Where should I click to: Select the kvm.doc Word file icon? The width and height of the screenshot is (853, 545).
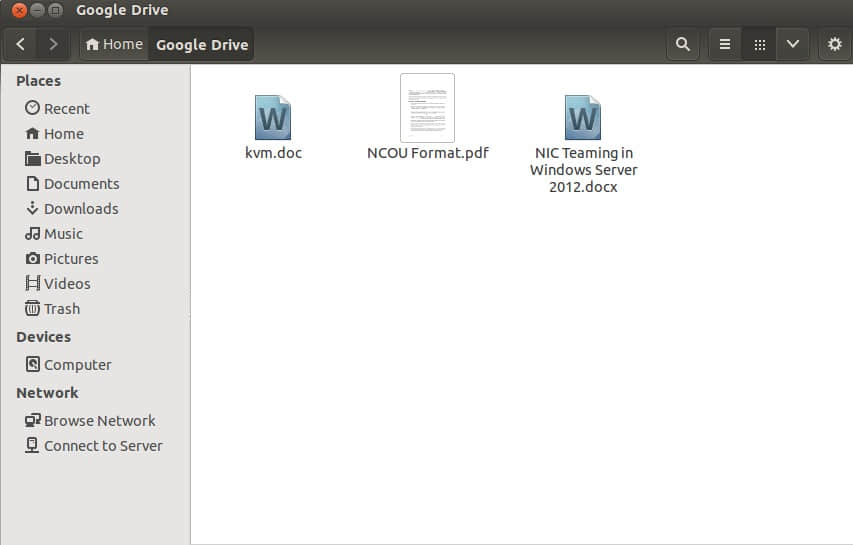[x=273, y=117]
